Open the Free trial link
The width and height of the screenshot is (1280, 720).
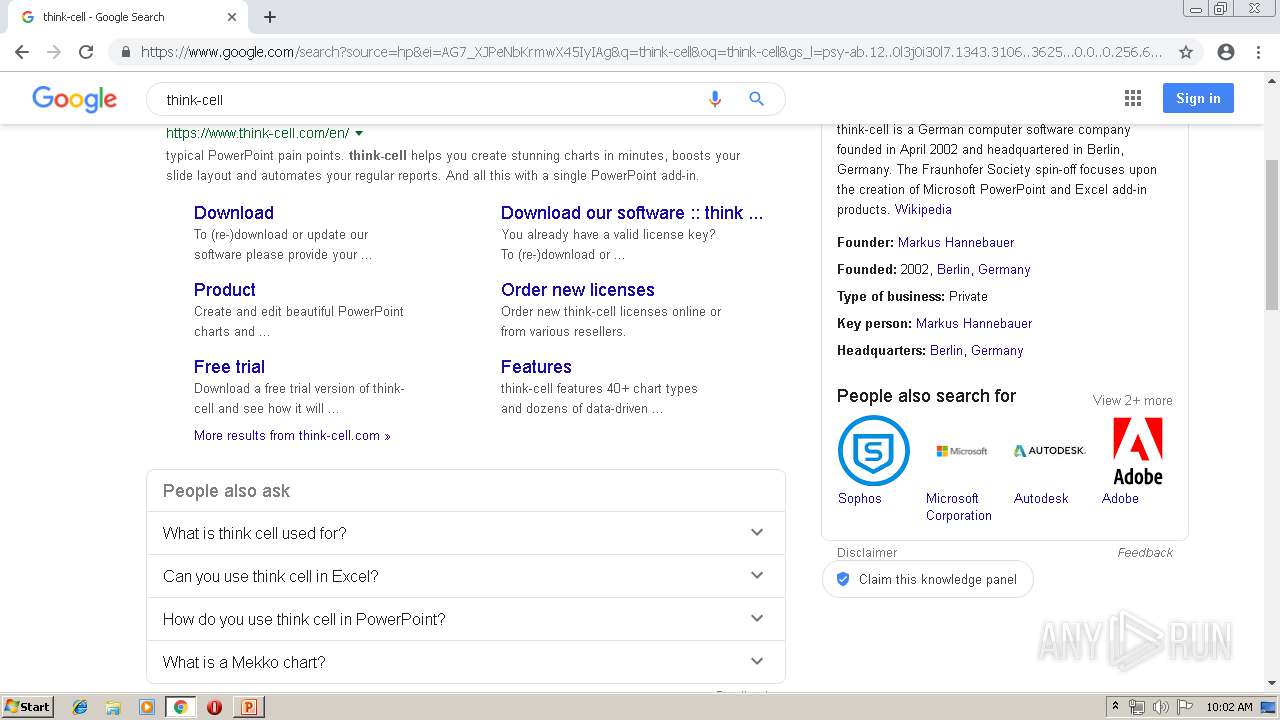click(229, 366)
